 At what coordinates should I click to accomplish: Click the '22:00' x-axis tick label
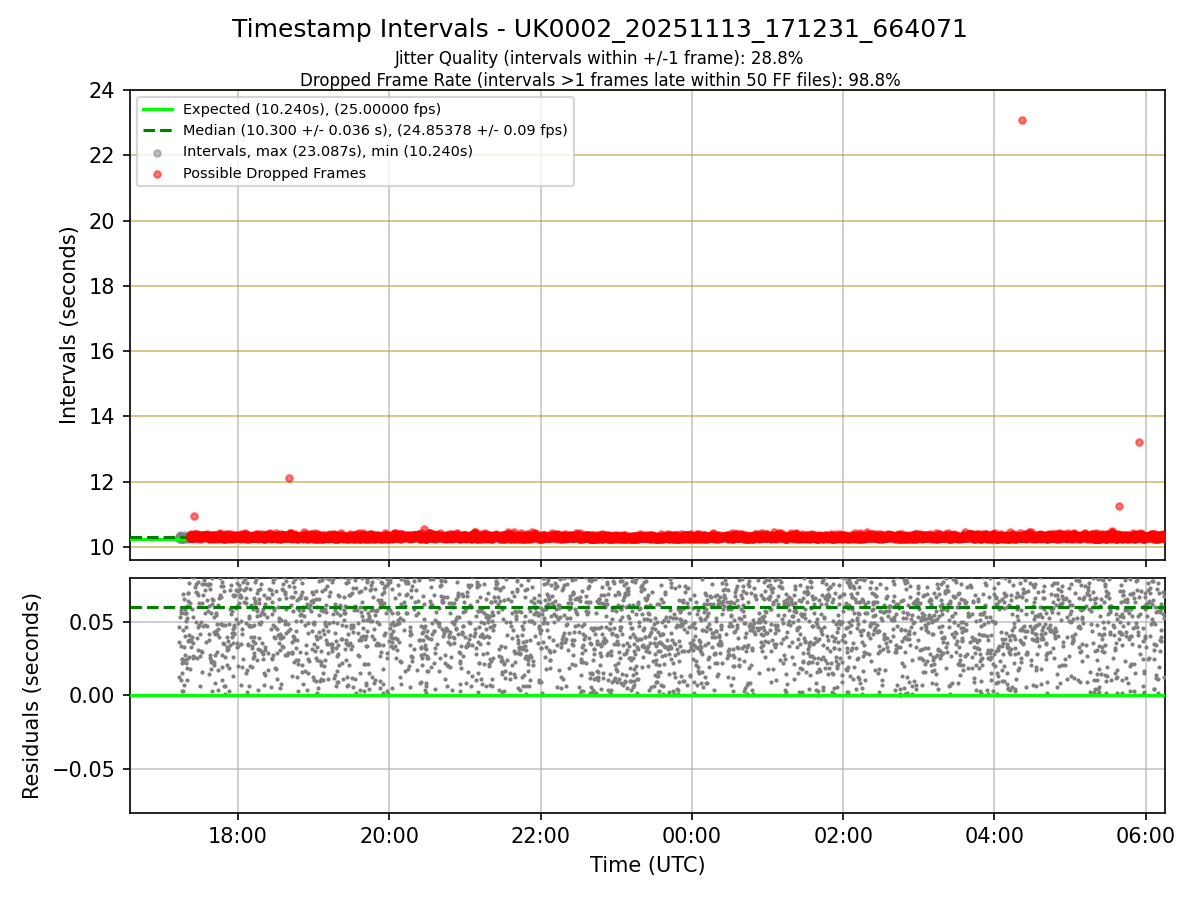540,834
